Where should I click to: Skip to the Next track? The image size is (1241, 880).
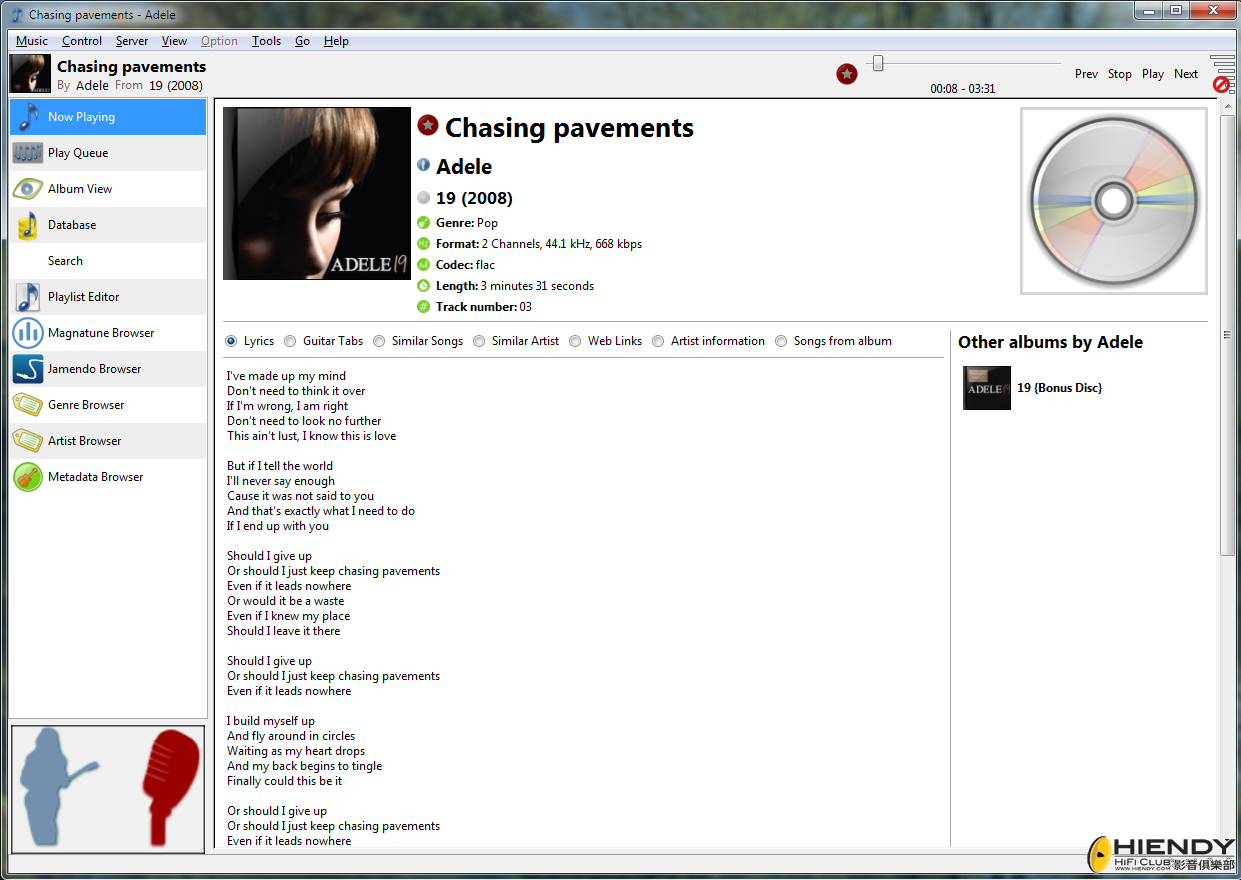point(1186,74)
